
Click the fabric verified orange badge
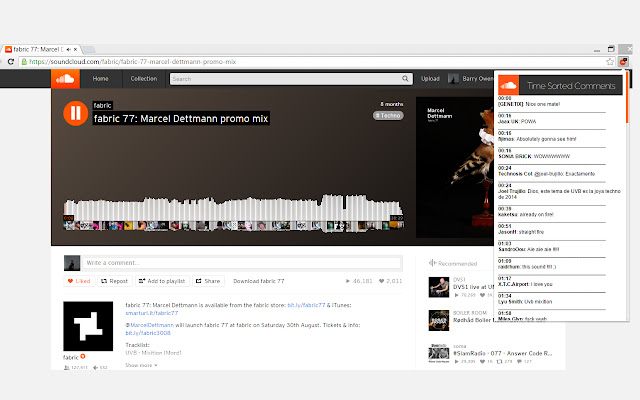(83, 356)
